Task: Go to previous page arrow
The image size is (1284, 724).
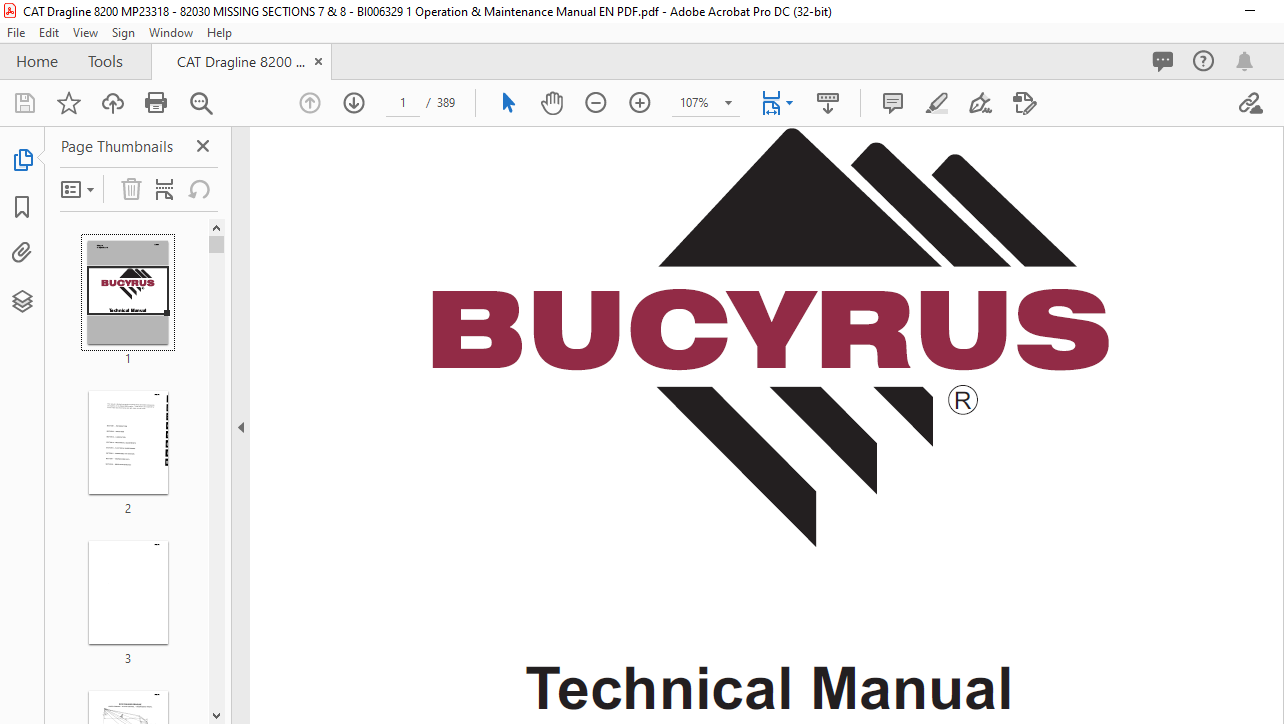Action: point(310,103)
